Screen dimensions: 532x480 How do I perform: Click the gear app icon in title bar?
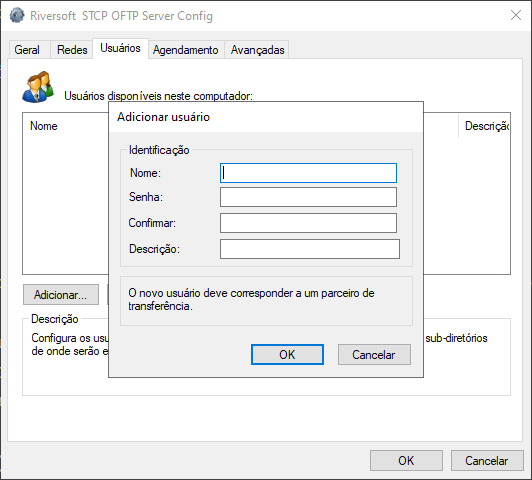tap(17, 15)
